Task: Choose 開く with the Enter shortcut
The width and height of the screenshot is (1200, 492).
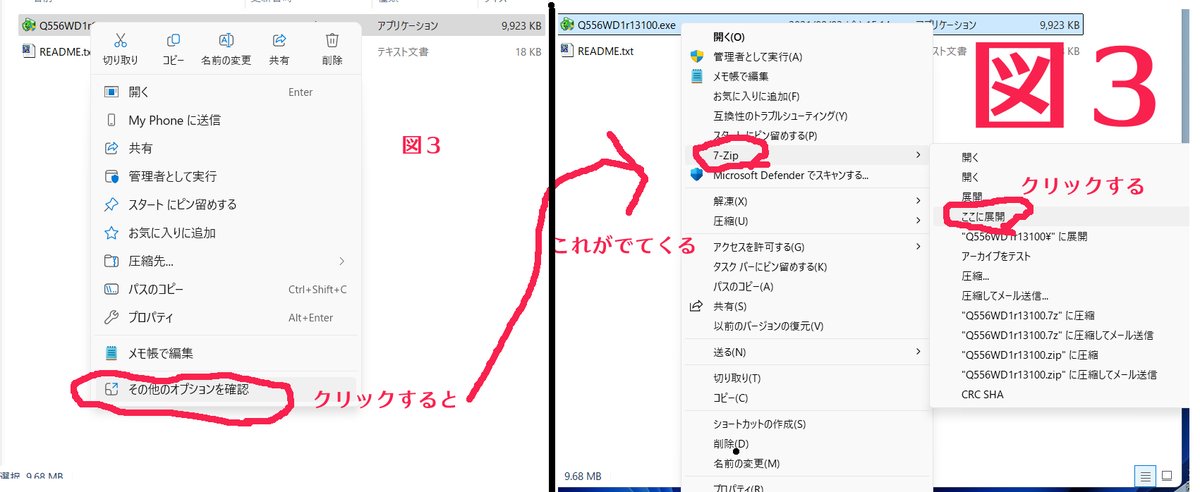Action: pyautogui.click(x=227, y=92)
